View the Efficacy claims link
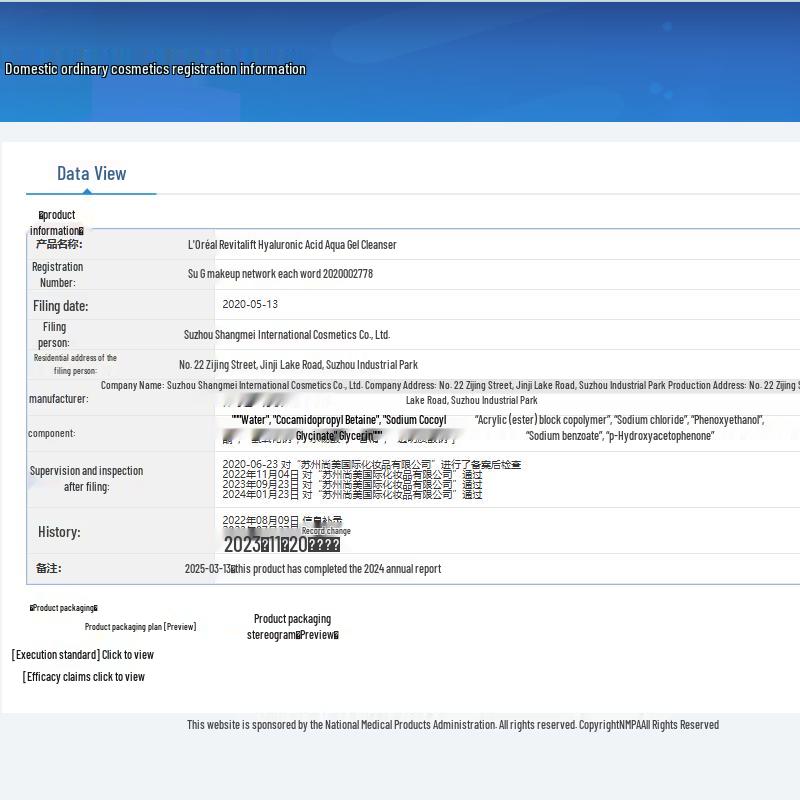 pyautogui.click(x=84, y=677)
